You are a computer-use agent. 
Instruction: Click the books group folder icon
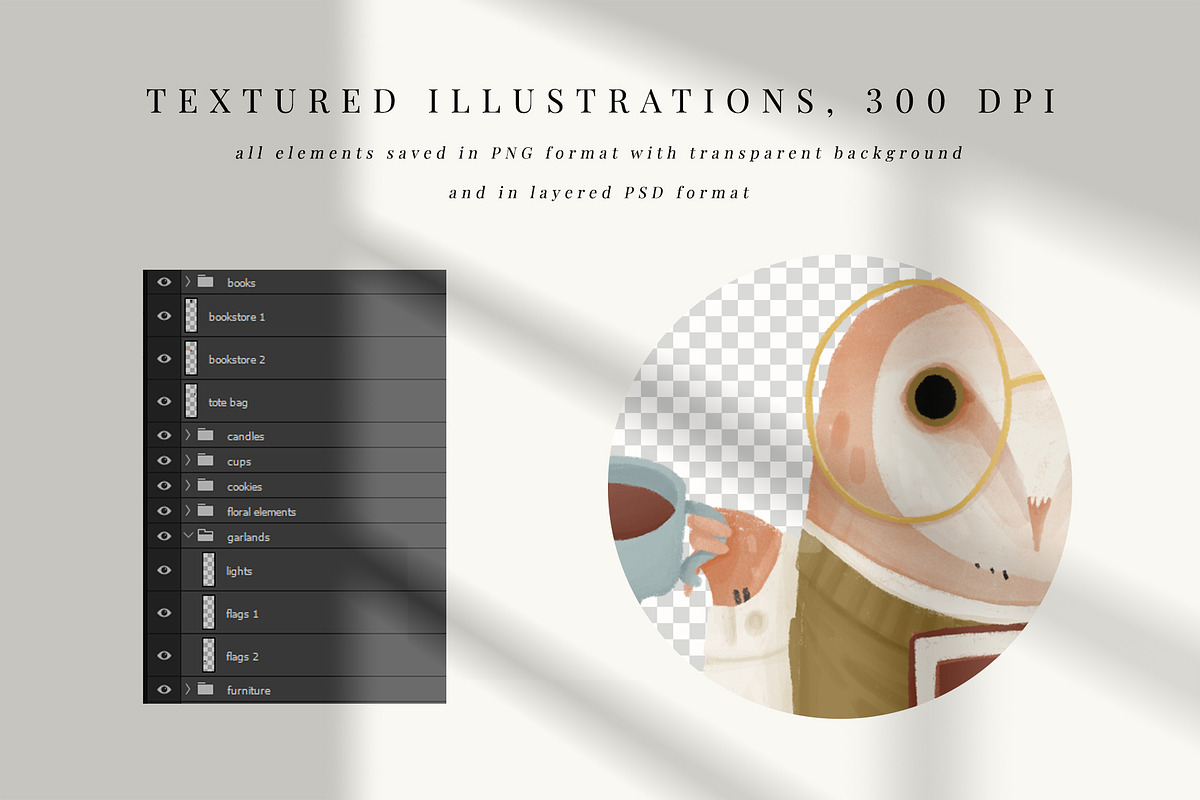(x=206, y=282)
